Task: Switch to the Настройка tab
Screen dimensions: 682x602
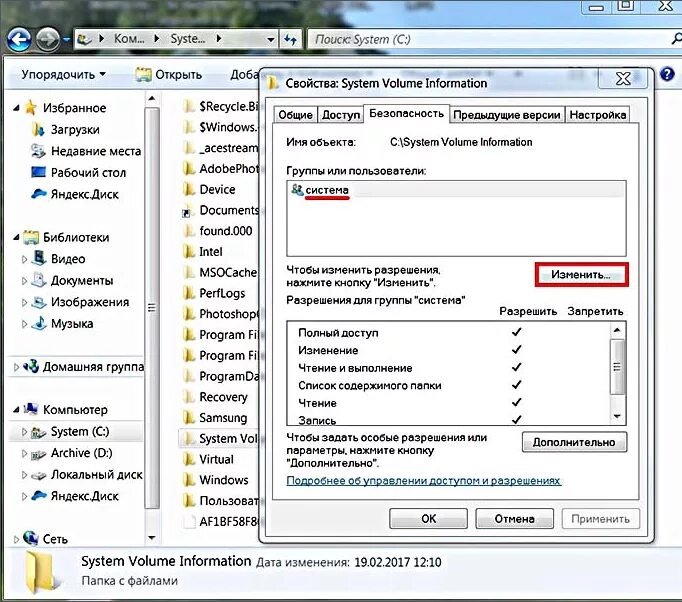Action: pos(598,115)
